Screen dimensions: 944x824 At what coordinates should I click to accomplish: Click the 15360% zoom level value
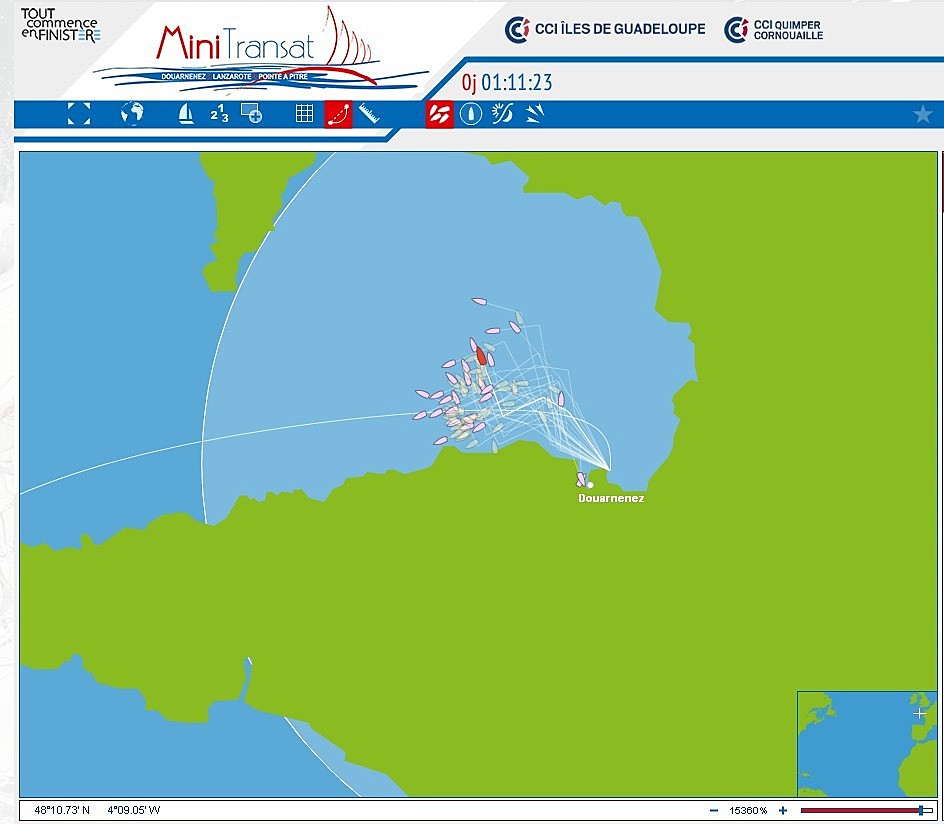pos(748,811)
